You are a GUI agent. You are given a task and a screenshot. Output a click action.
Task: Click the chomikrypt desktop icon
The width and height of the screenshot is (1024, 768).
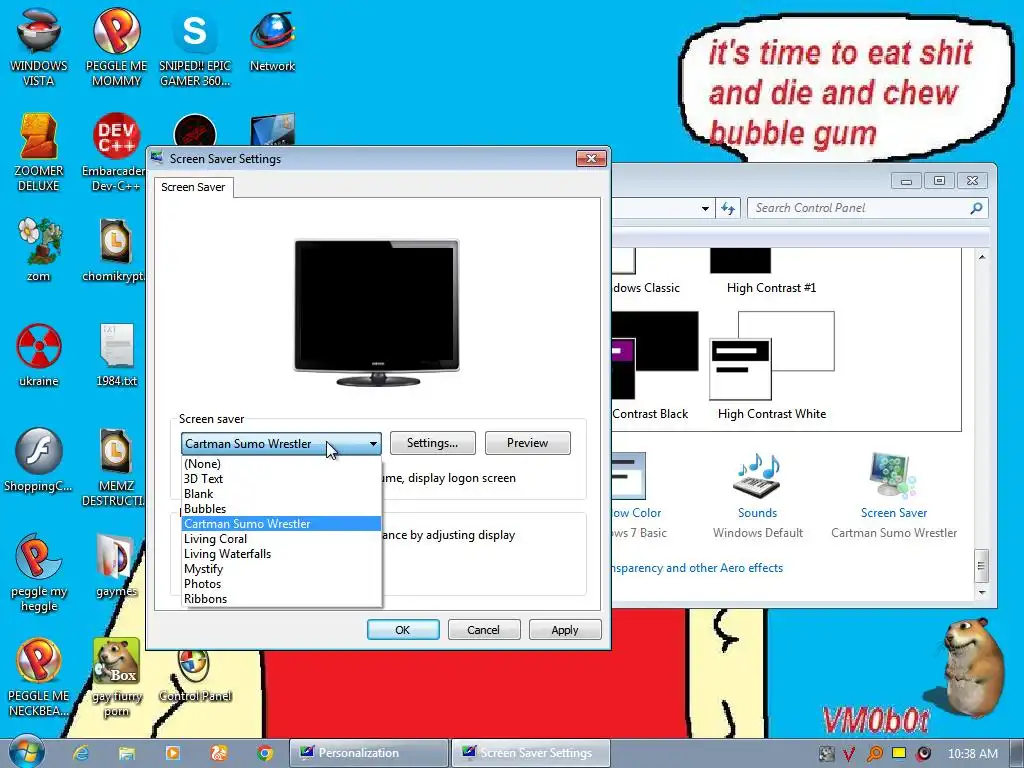(x=115, y=249)
